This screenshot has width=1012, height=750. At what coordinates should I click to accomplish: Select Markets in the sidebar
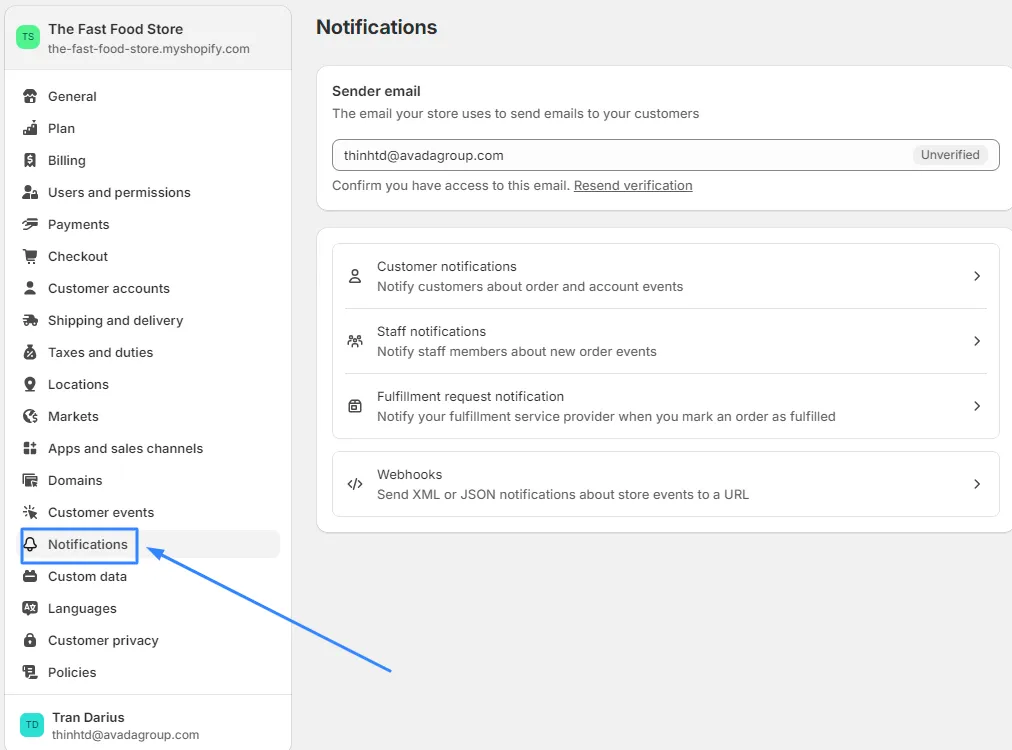tap(74, 416)
